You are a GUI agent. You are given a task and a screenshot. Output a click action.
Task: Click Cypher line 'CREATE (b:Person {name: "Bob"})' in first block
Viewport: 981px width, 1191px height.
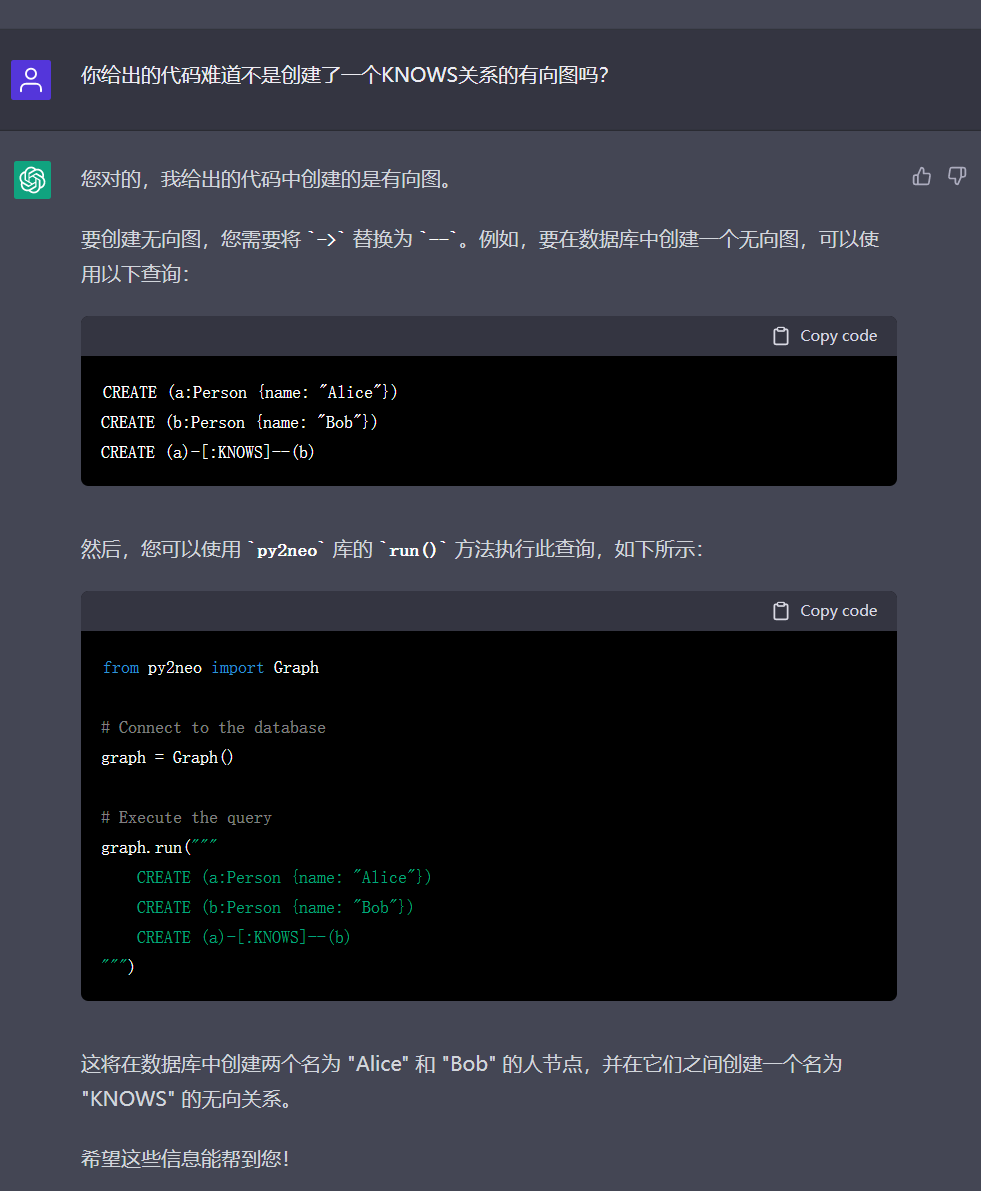pos(239,422)
